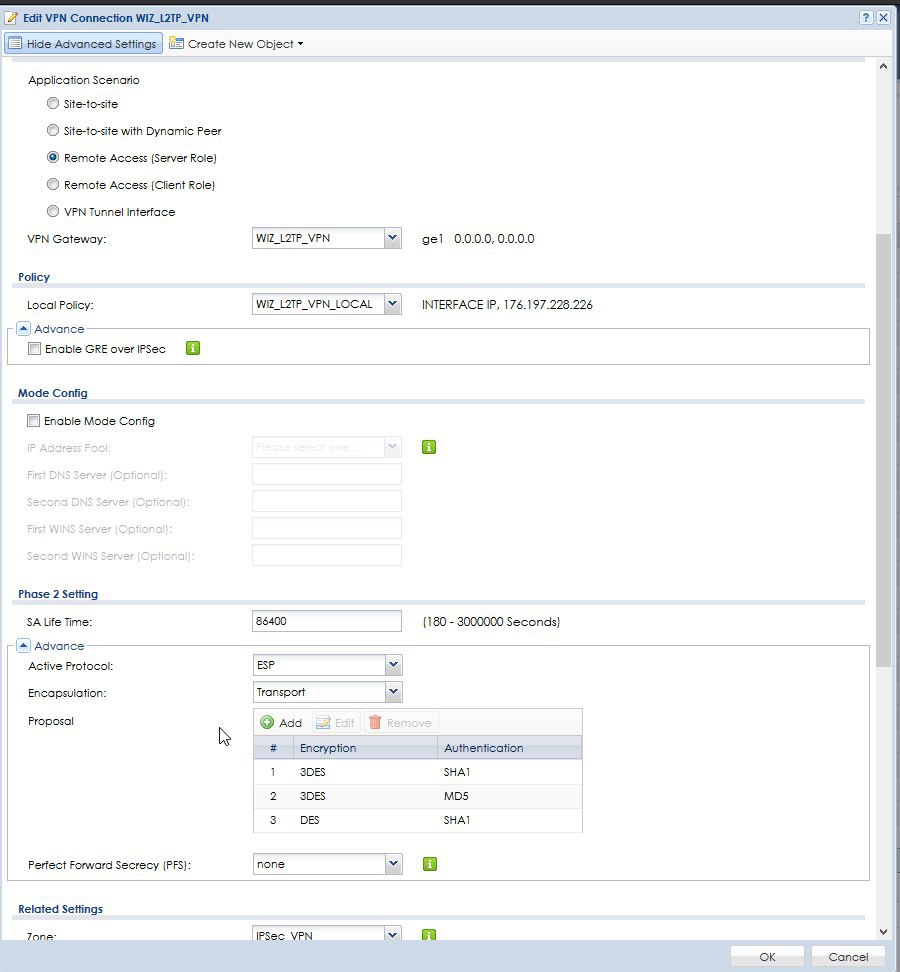This screenshot has height=972, width=900.
Task: Open the Create New Object menu
Action: (236, 44)
